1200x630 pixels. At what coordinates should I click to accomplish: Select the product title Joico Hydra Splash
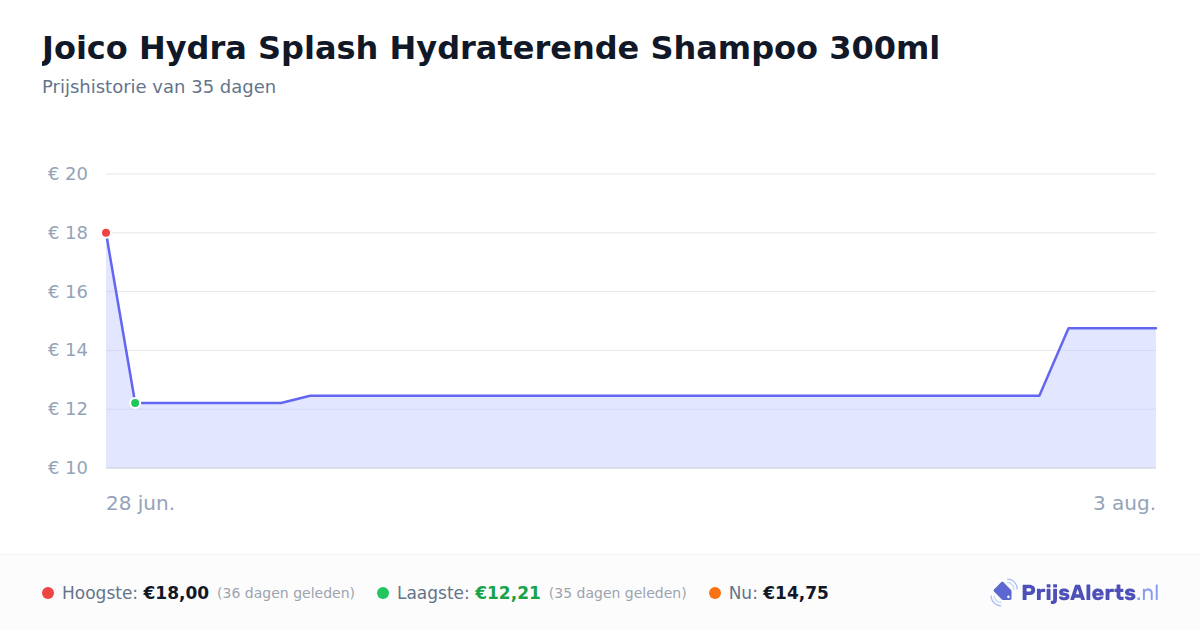[x=491, y=48]
